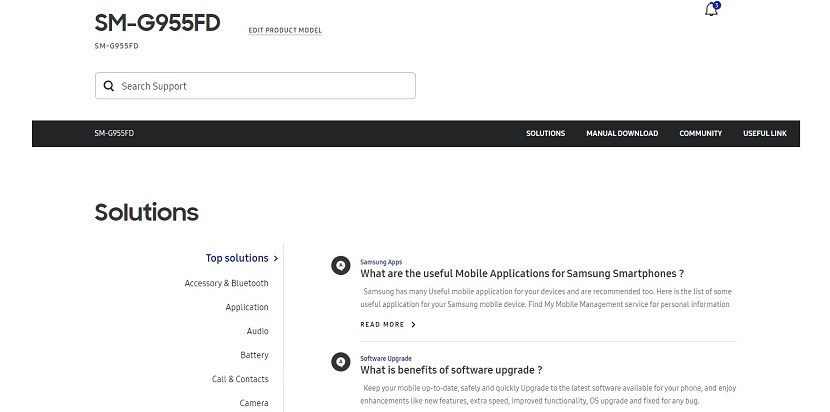Choose the Battery category
The height and width of the screenshot is (412, 830).
pyautogui.click(x=254, y=355)
